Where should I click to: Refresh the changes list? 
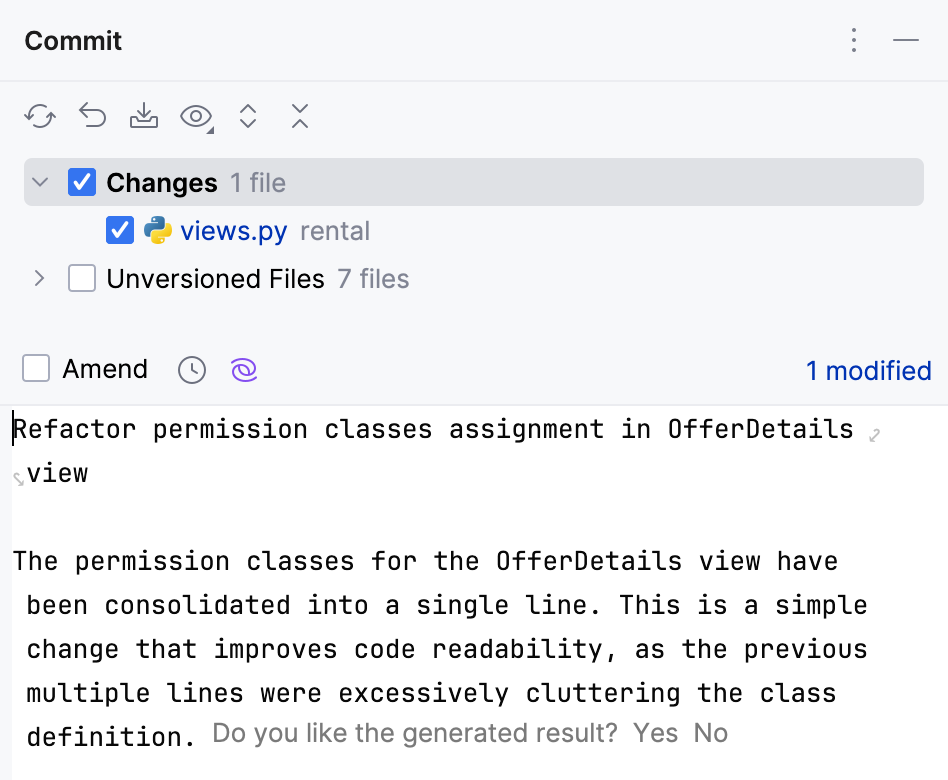(x=39, y=116)
